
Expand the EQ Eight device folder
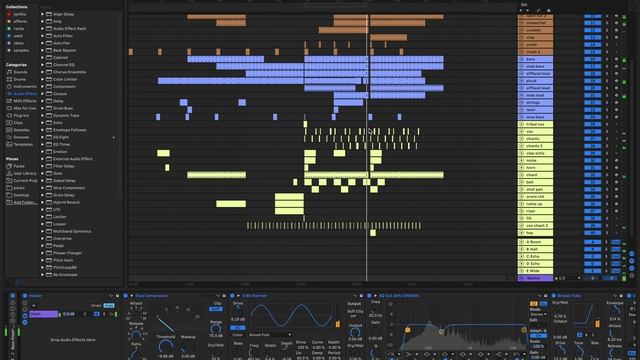tap(42, 137)
